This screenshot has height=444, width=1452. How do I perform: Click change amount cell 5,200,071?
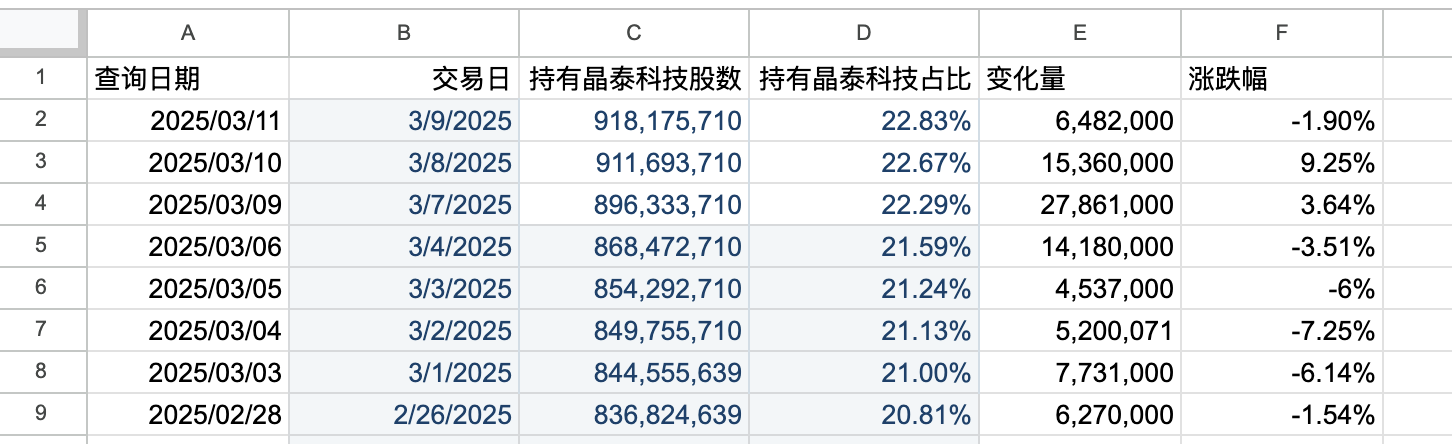coord(1079,330)
